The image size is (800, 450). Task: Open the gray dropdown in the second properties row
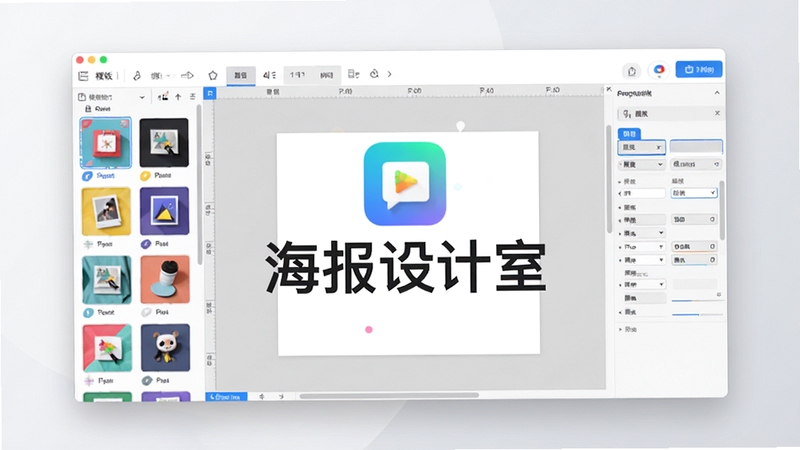641,164
